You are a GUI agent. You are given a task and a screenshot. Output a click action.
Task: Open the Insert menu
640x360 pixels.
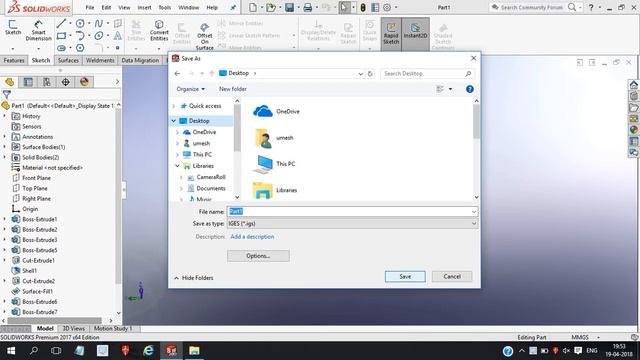click(144, 7)
